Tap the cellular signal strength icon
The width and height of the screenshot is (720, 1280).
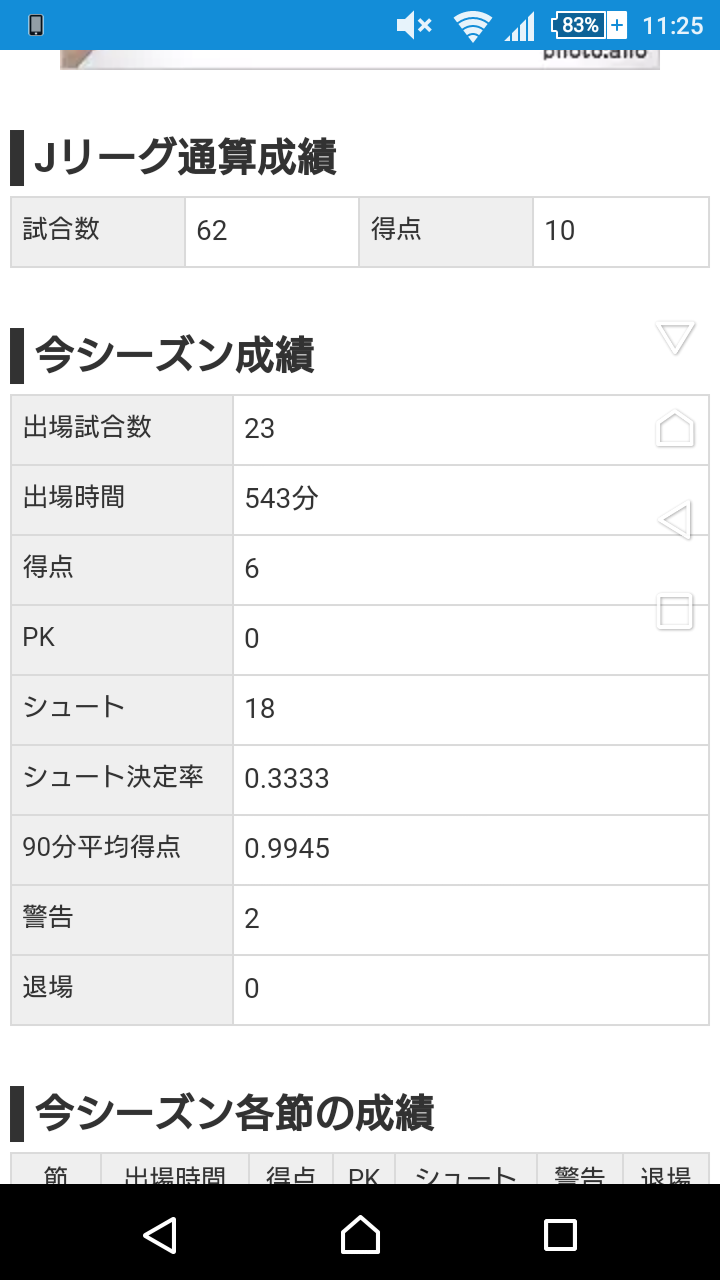click(520, 25)
